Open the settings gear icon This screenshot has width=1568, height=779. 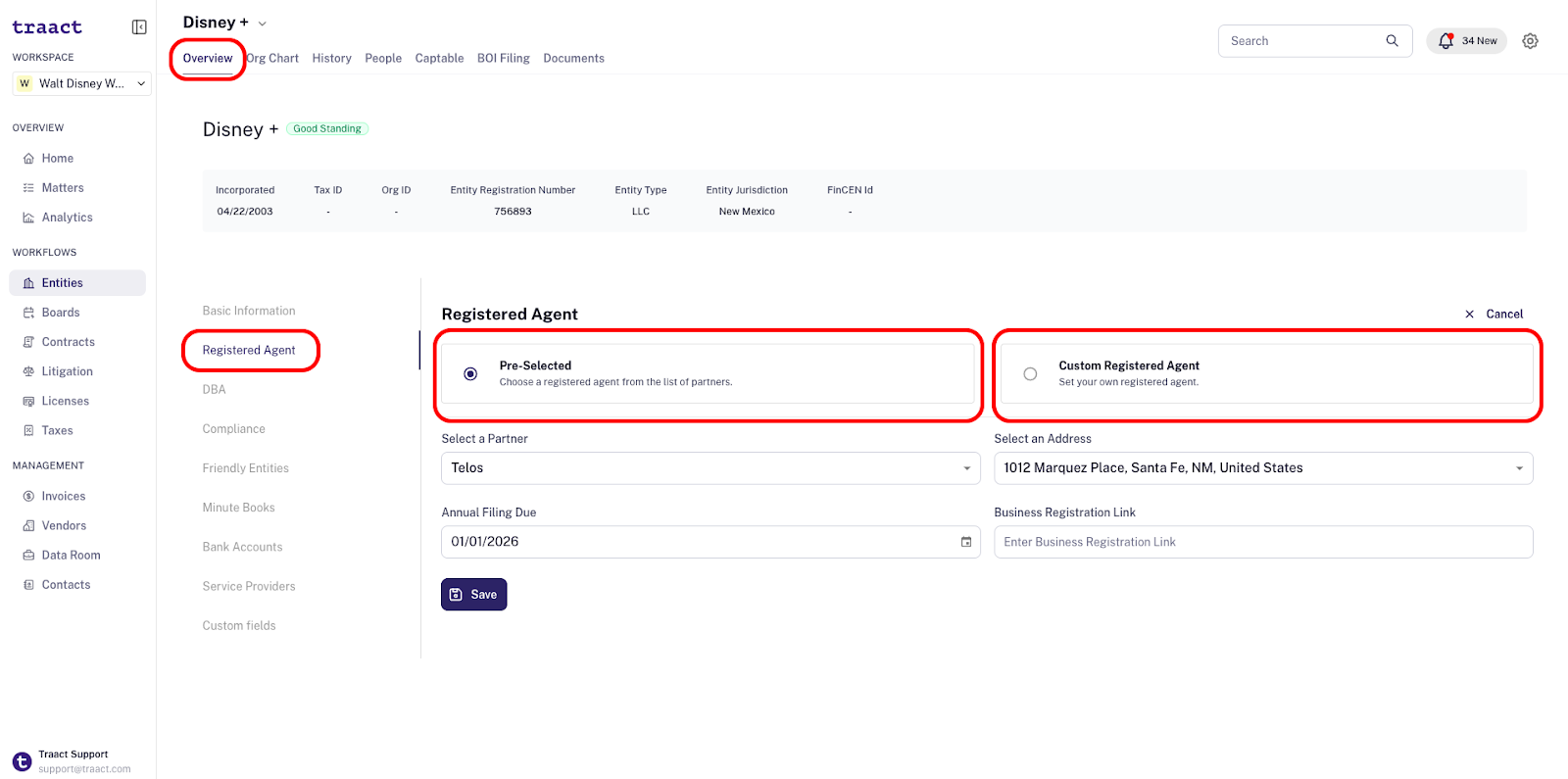coord(1530,41)
